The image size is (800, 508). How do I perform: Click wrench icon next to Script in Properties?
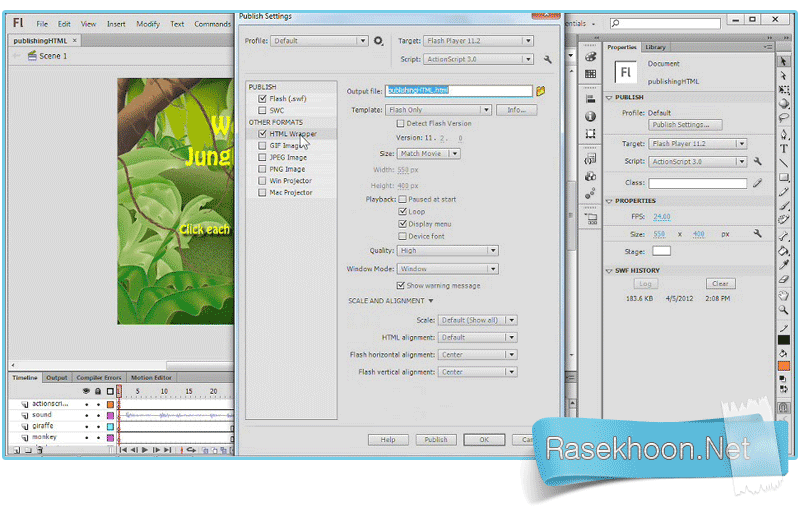(758, 161)
